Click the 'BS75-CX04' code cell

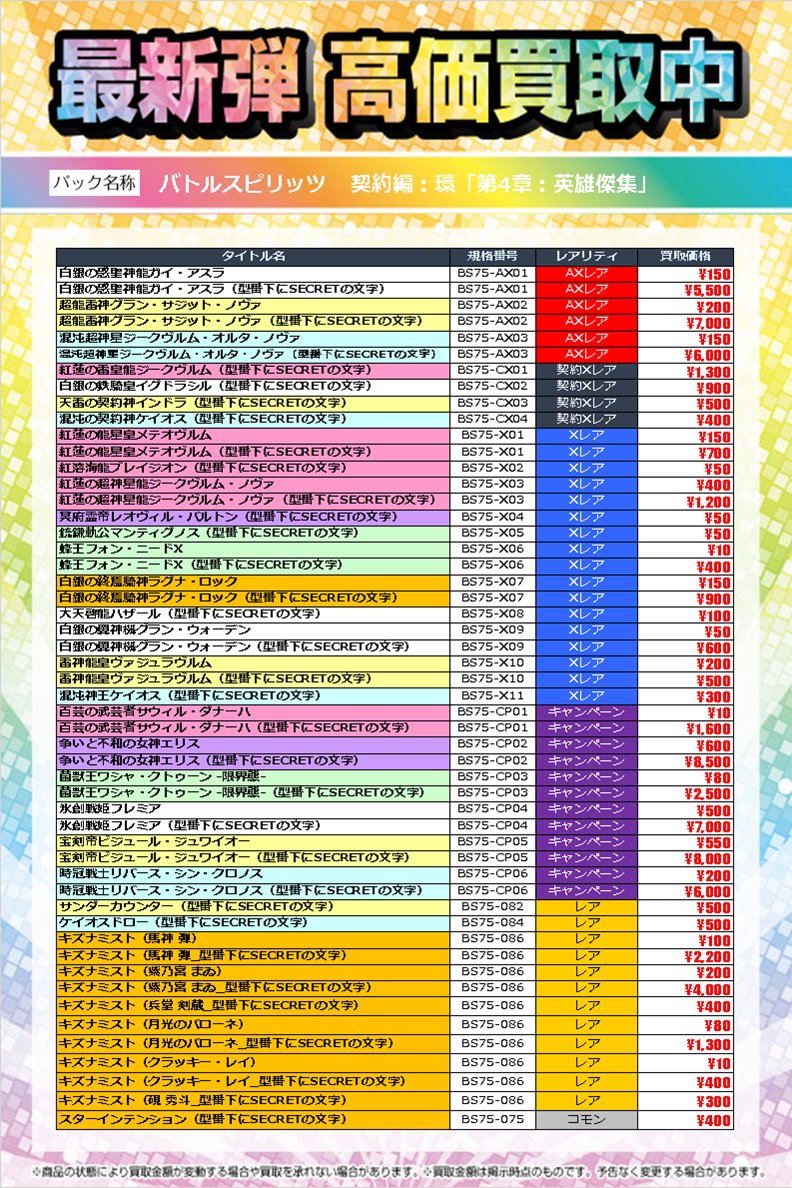tap(492, 419)
